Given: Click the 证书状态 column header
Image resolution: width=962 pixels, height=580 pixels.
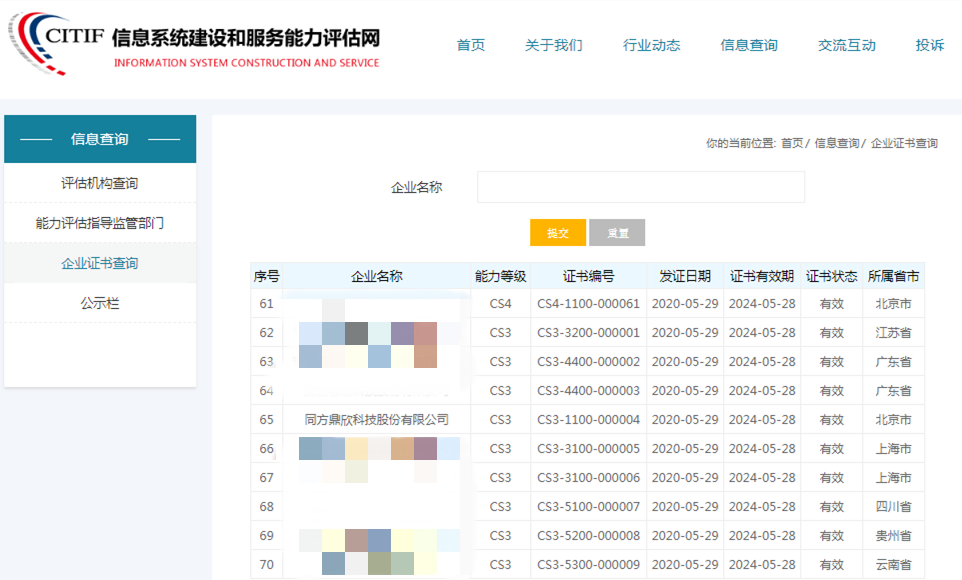Looking at the screenshot, I should 831,277.
